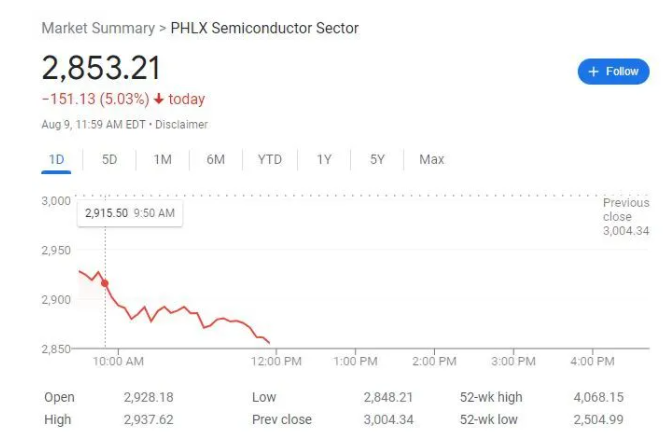
Task: Switch to the 5D tab
Action: coord(109,160)
